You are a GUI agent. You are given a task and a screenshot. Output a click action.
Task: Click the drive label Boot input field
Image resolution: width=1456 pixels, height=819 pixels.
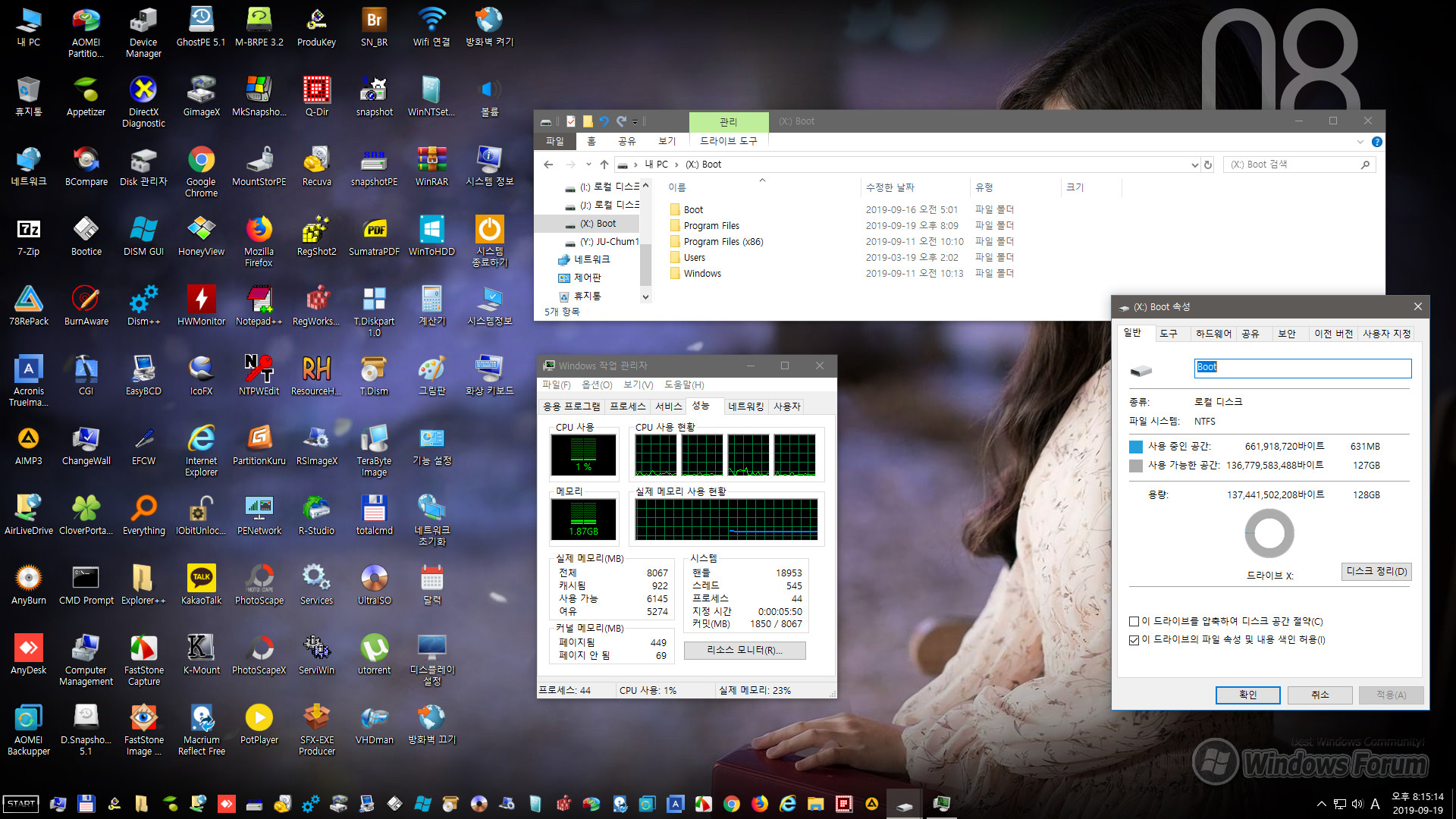tap(1302, 368)
